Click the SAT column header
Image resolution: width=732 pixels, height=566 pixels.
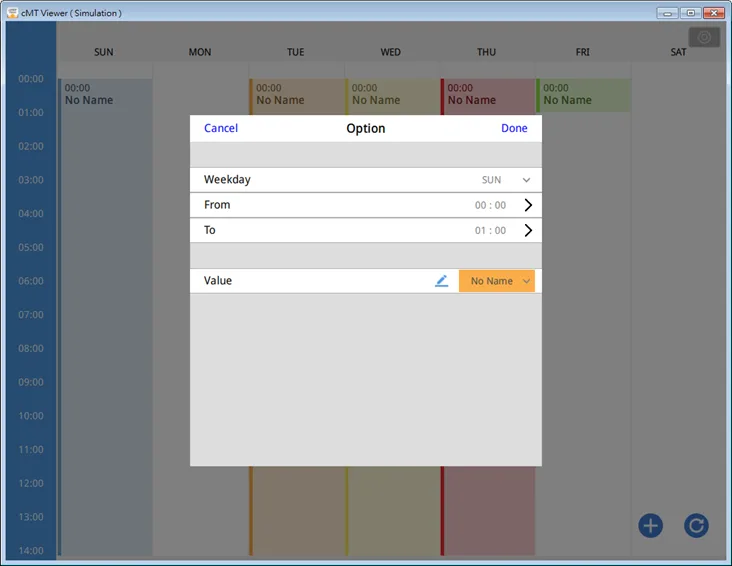pyautogui.click(x=678, y=52)
